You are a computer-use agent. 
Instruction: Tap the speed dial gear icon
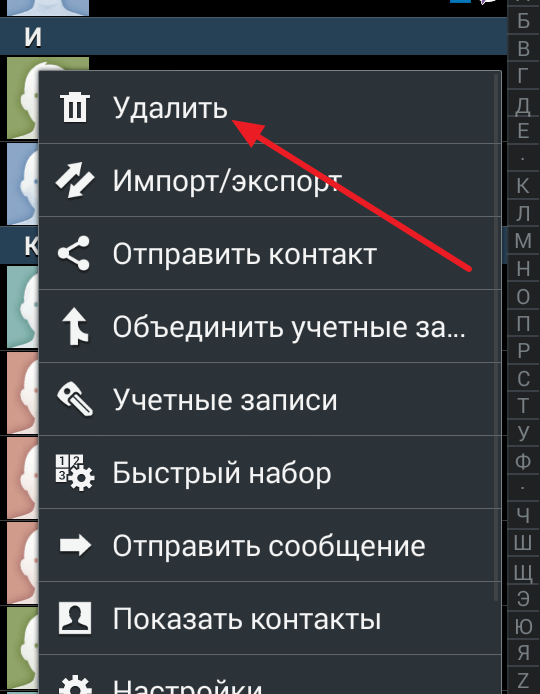click(75, 473)
